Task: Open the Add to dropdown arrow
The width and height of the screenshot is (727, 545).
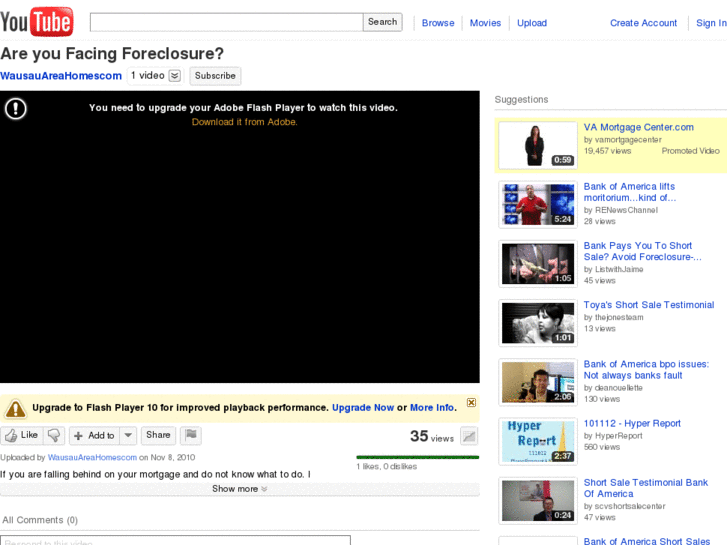Action: pos(128,435)
